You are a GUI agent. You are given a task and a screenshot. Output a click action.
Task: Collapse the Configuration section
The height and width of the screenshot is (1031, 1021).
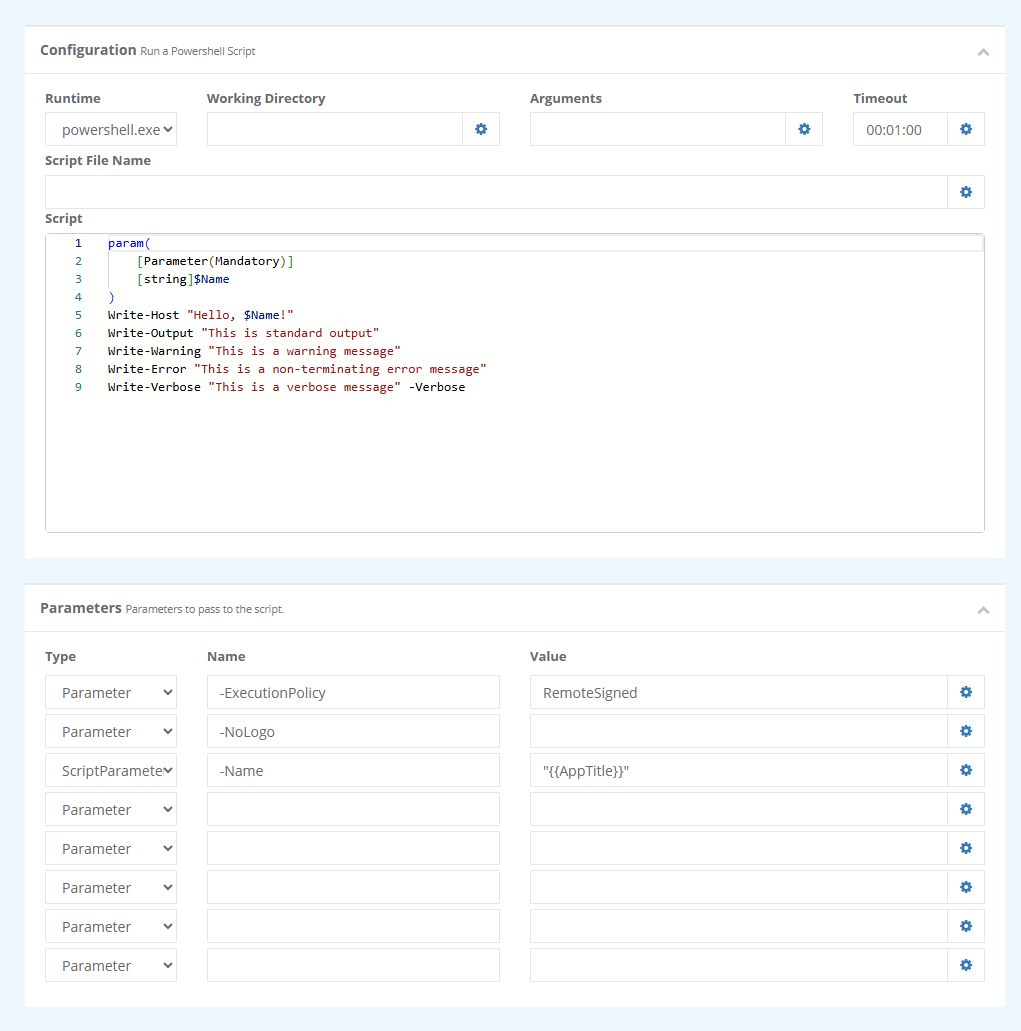[x=983, y=50]
